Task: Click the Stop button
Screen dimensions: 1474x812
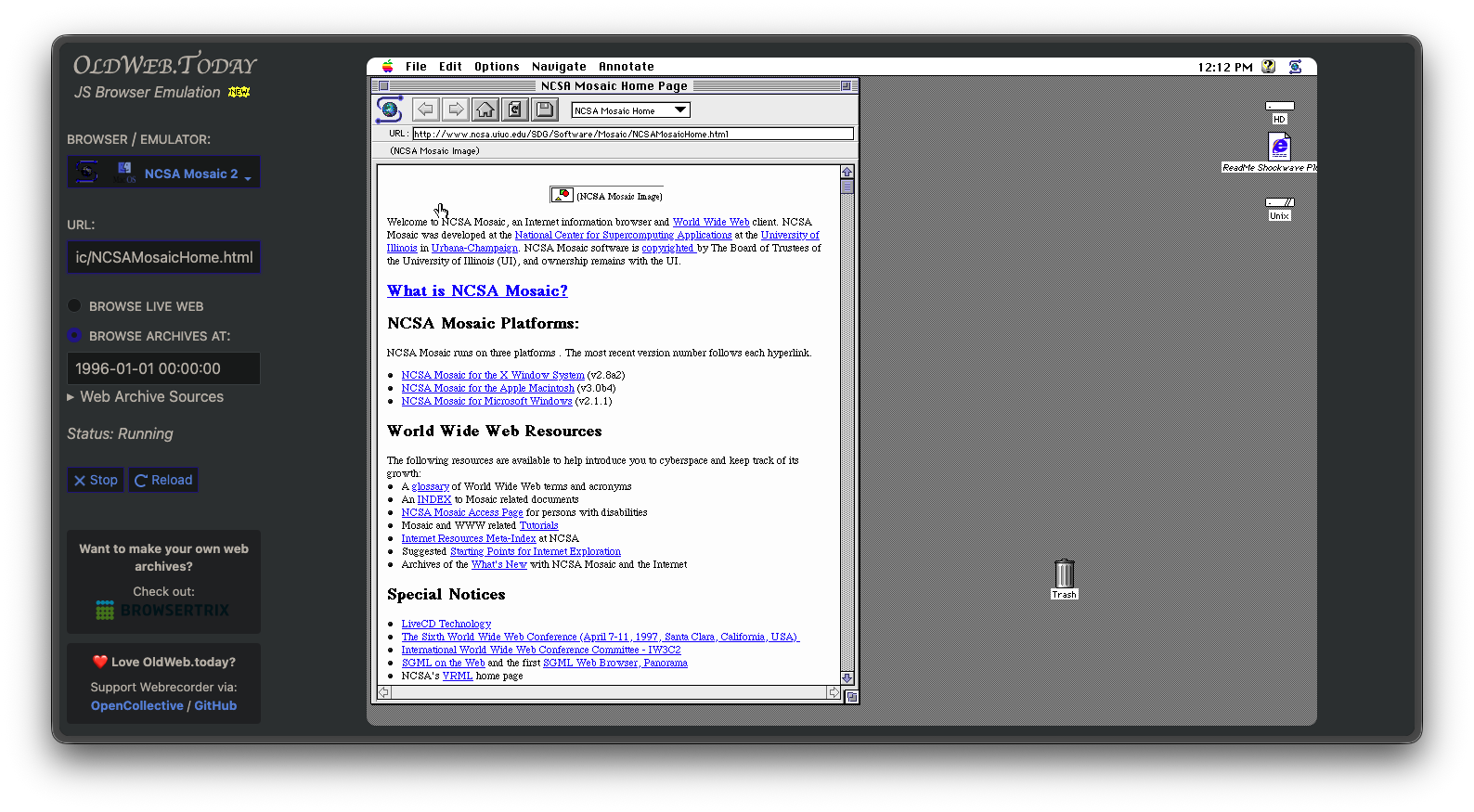Action: (x=96, y=480)
